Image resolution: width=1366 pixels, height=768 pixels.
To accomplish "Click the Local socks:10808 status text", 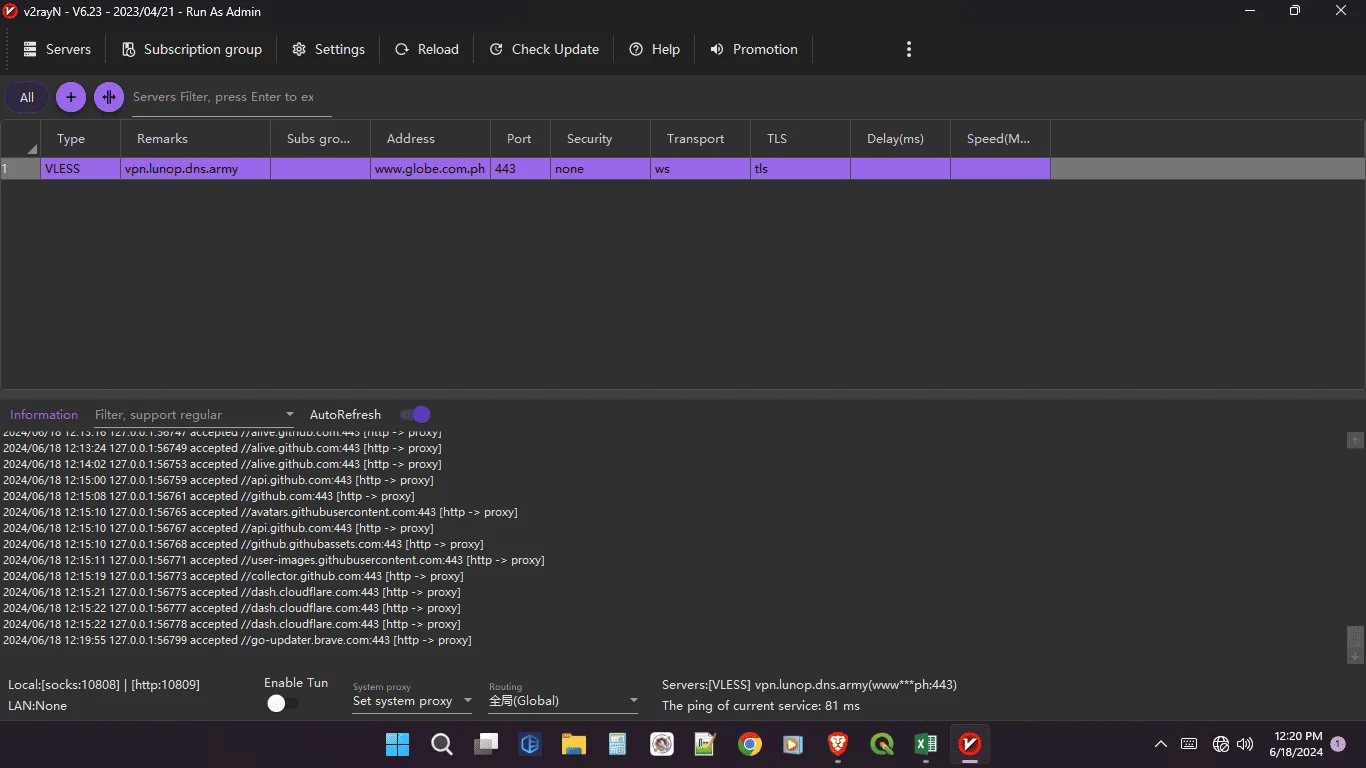I will (104, 685).
